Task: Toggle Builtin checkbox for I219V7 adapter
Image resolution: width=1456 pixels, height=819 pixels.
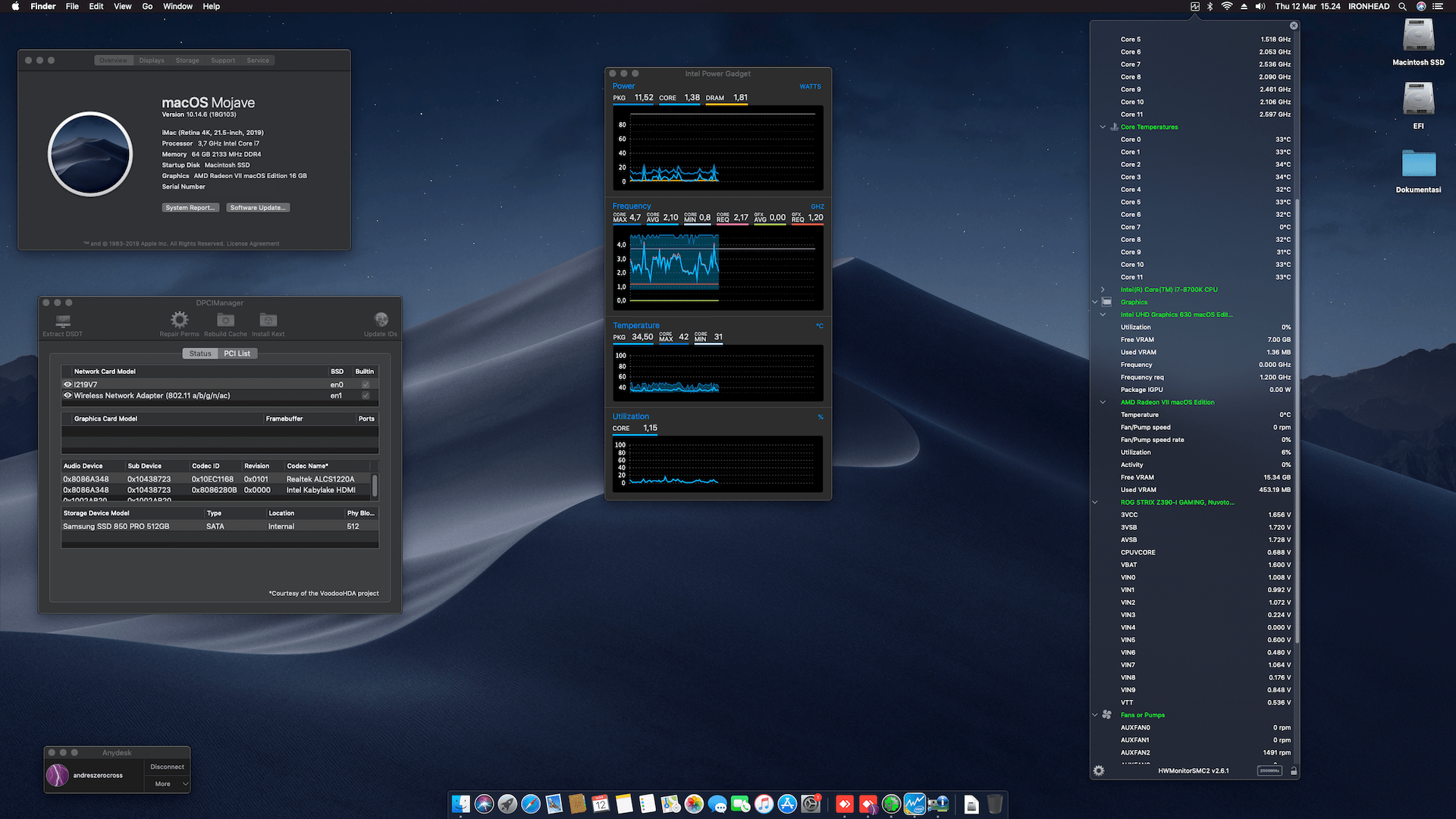Action: pyautogui.click(x=366, y=384)
